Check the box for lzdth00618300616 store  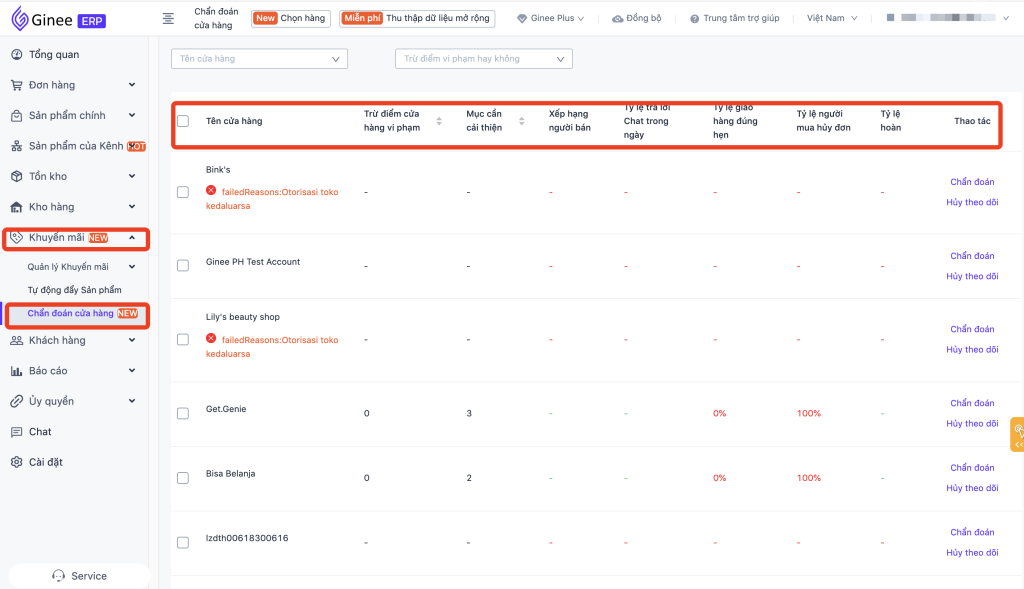click(x=183, y=543)
